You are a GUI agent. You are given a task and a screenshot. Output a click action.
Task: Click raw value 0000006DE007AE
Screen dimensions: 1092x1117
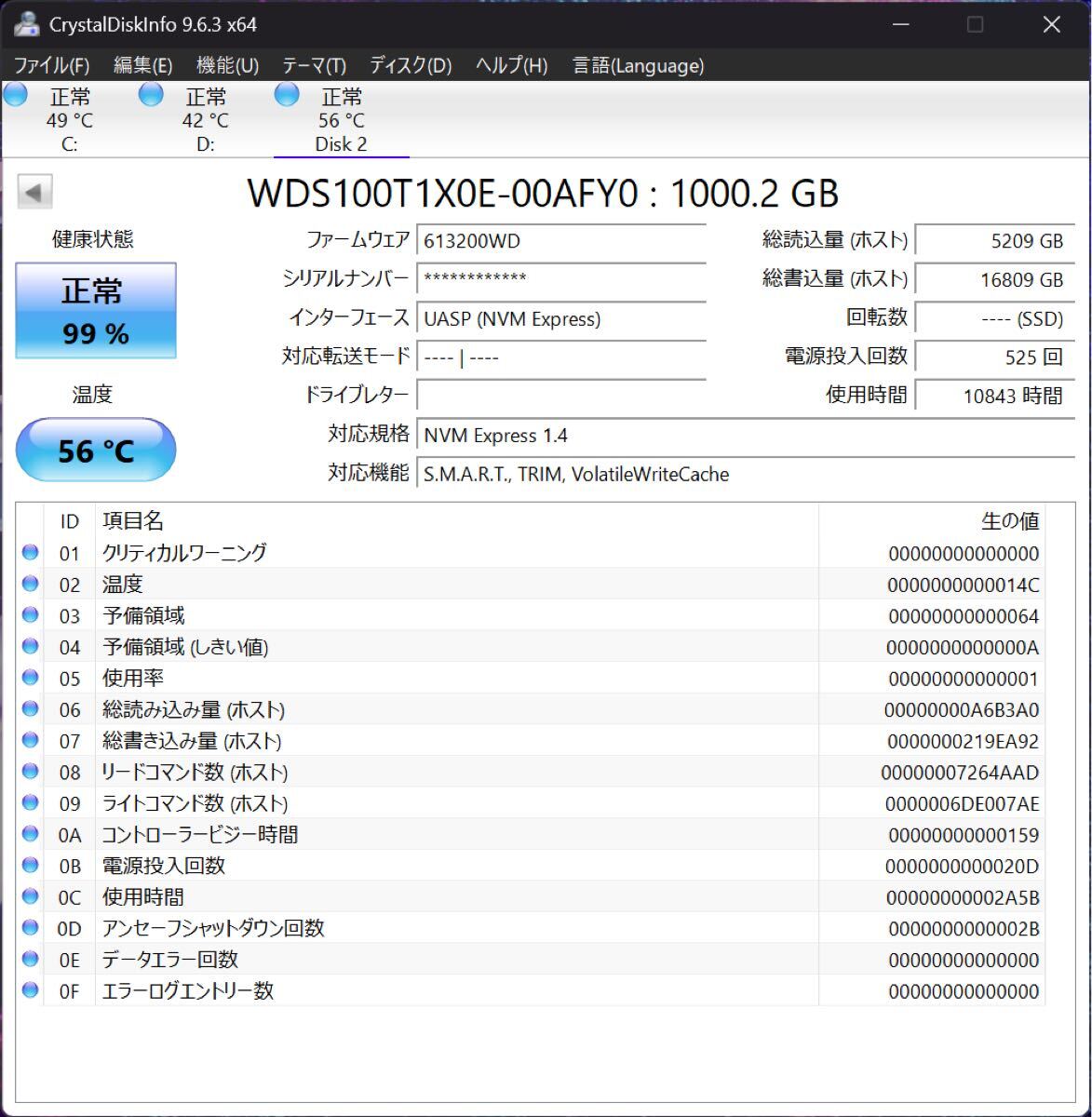[x=962, y=804]
